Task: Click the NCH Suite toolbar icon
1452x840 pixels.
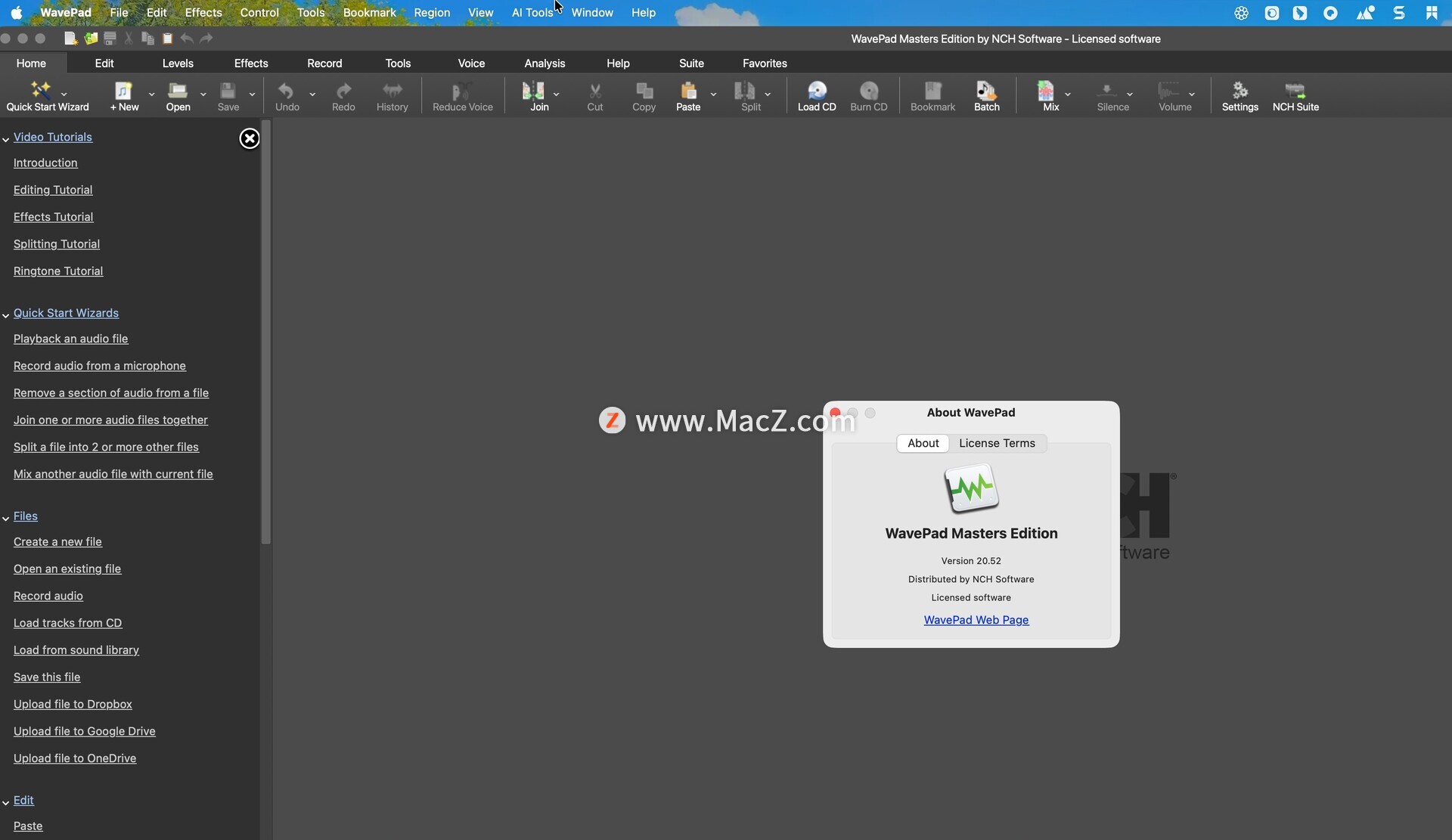Action: (1295, 91)
